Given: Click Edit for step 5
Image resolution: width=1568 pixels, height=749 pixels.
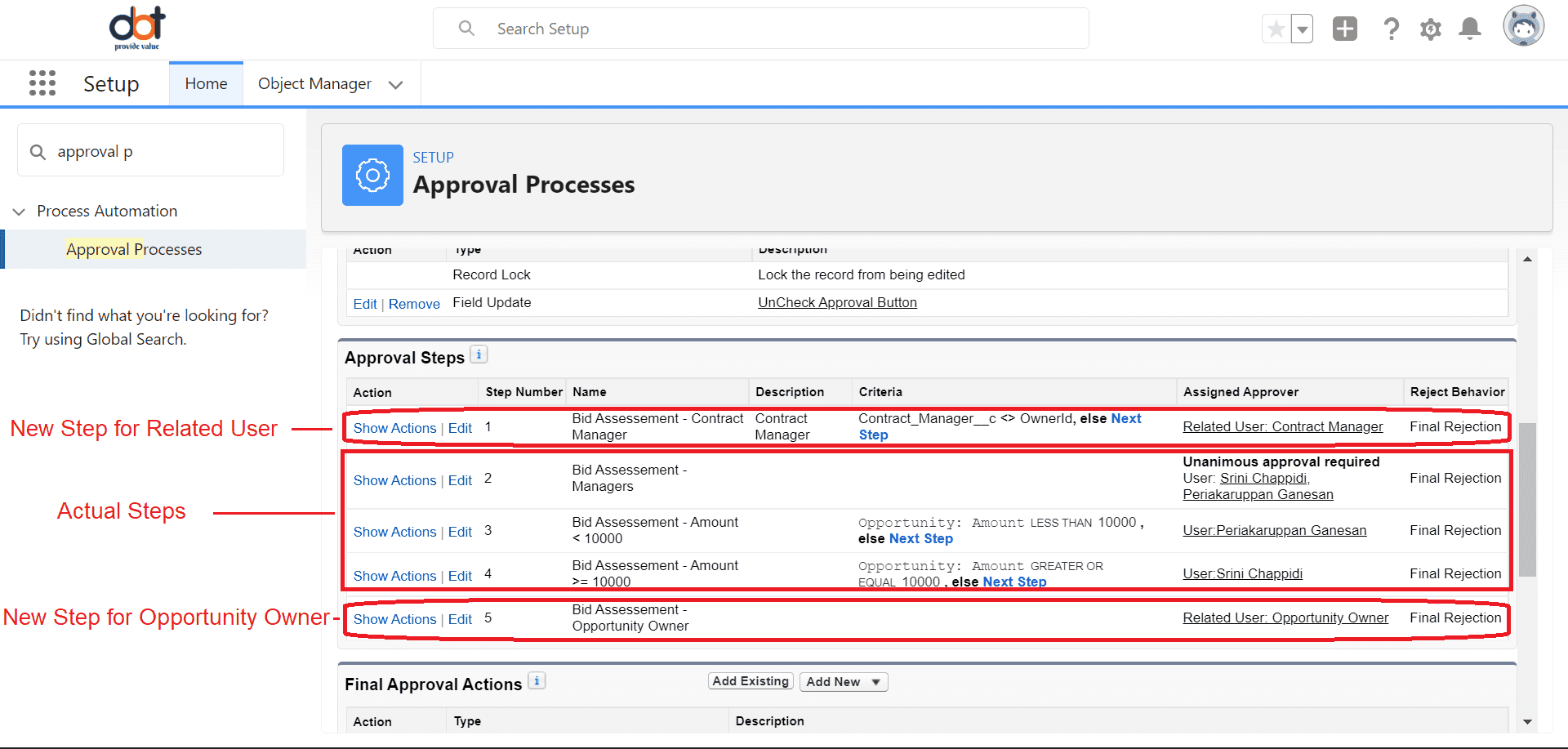Looking at the screenshot, I should click(460, 619).
